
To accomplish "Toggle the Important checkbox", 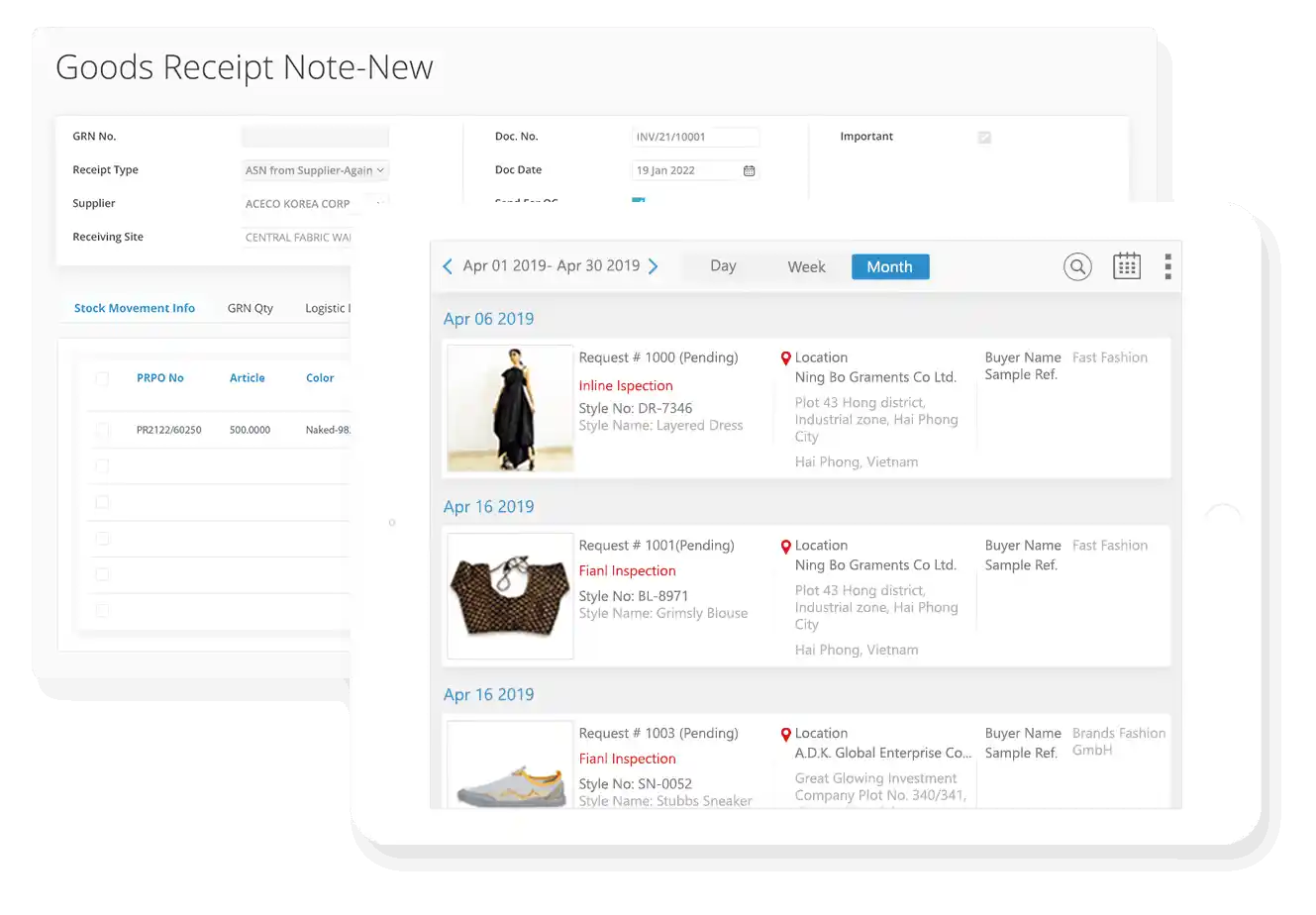I will coord(984,138).
